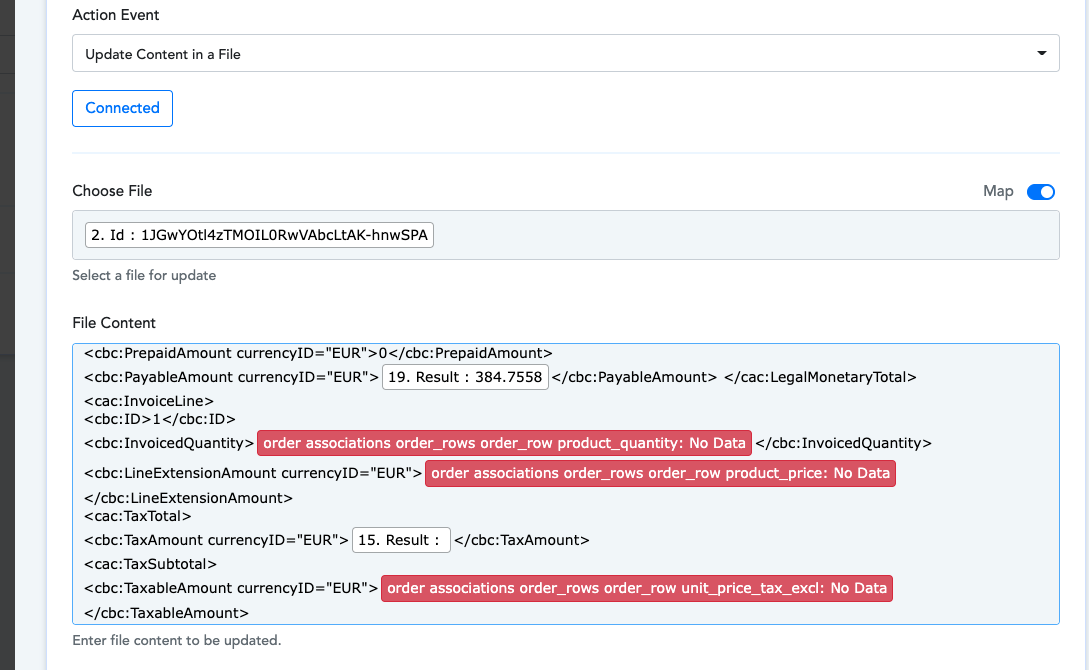Screen dimensions: 1089x670
Task: Click the '19. Result : 384.7558' tag
Action: click(465, 377)
